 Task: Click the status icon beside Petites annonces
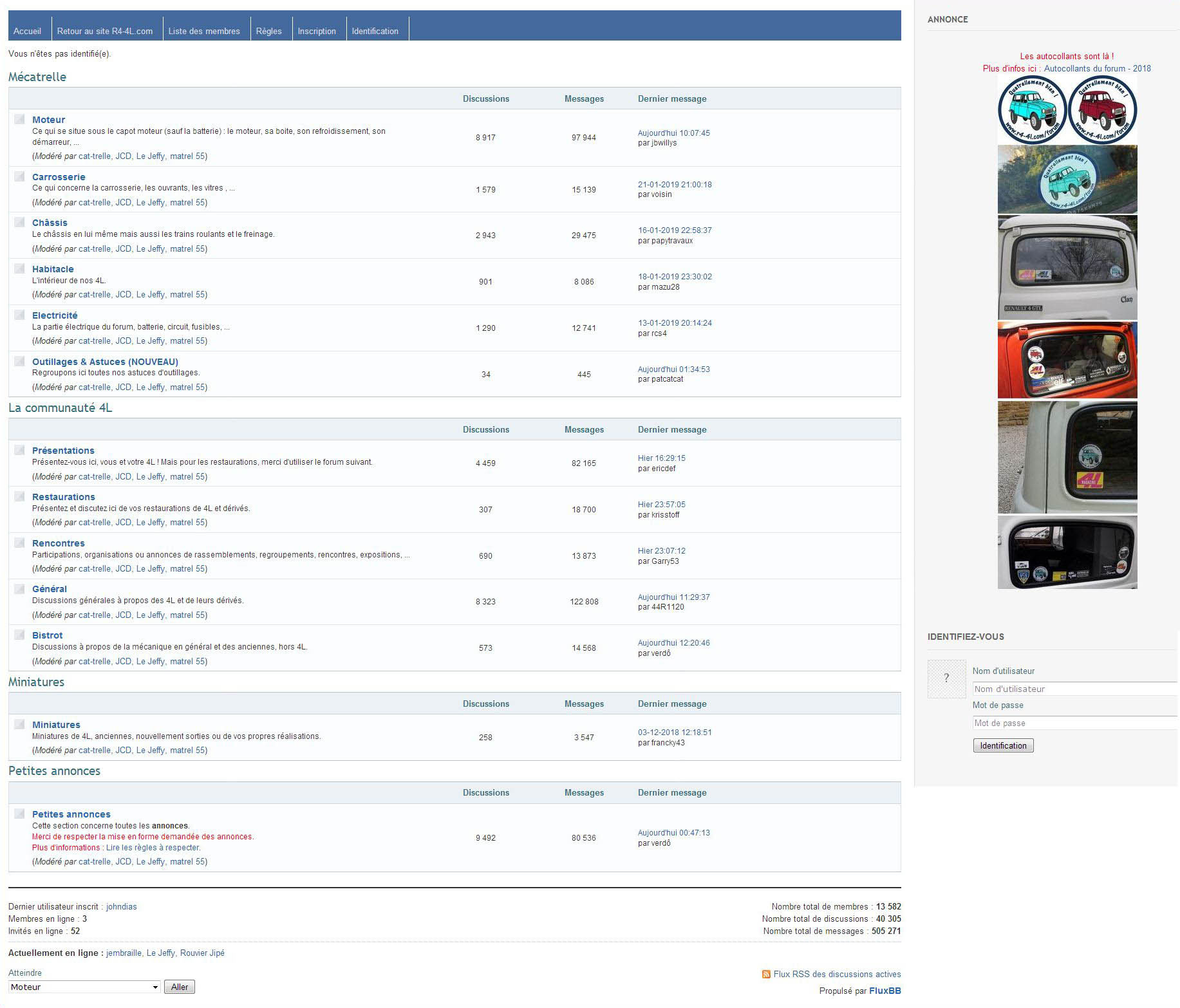19,814
